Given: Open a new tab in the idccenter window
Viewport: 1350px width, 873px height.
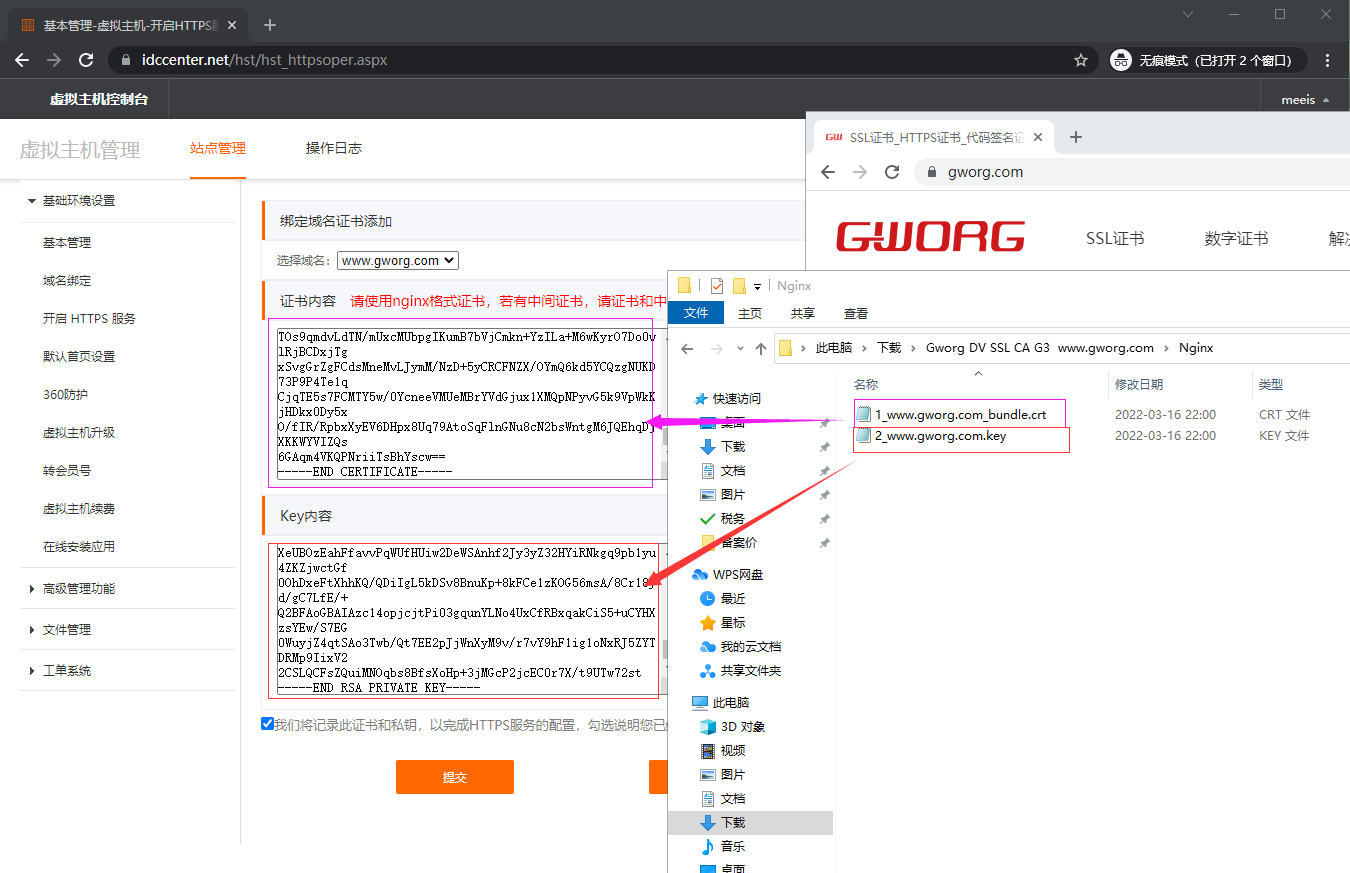Looking at the screenshot, I should point(269,25).
